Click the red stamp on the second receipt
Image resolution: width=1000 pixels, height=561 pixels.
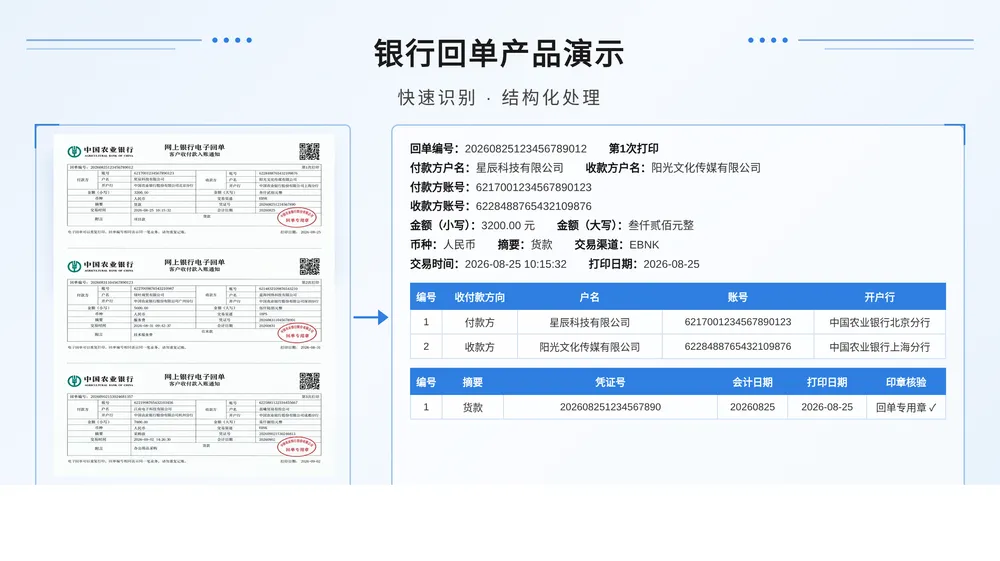tap(297, 332)
